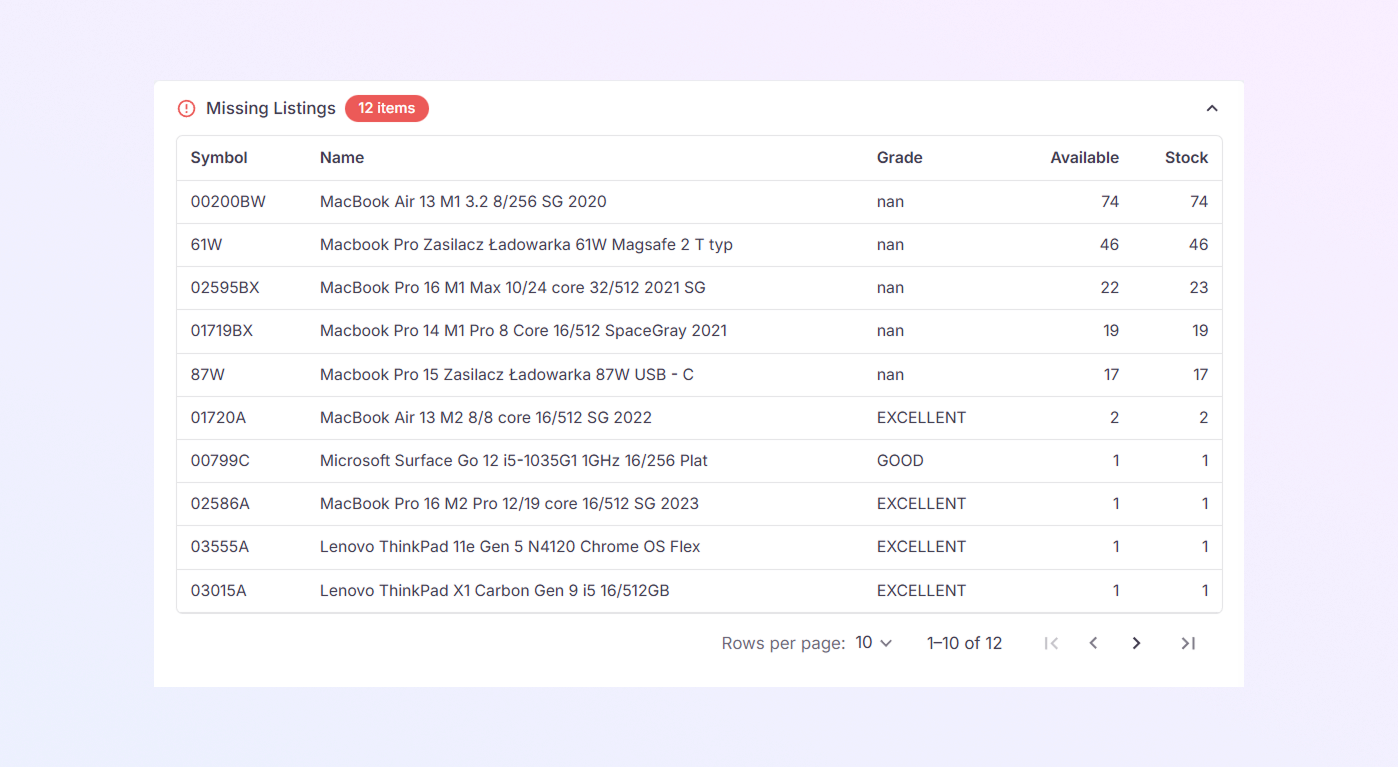
Task: Click the Rows per page label
Action: coord(783,643)
